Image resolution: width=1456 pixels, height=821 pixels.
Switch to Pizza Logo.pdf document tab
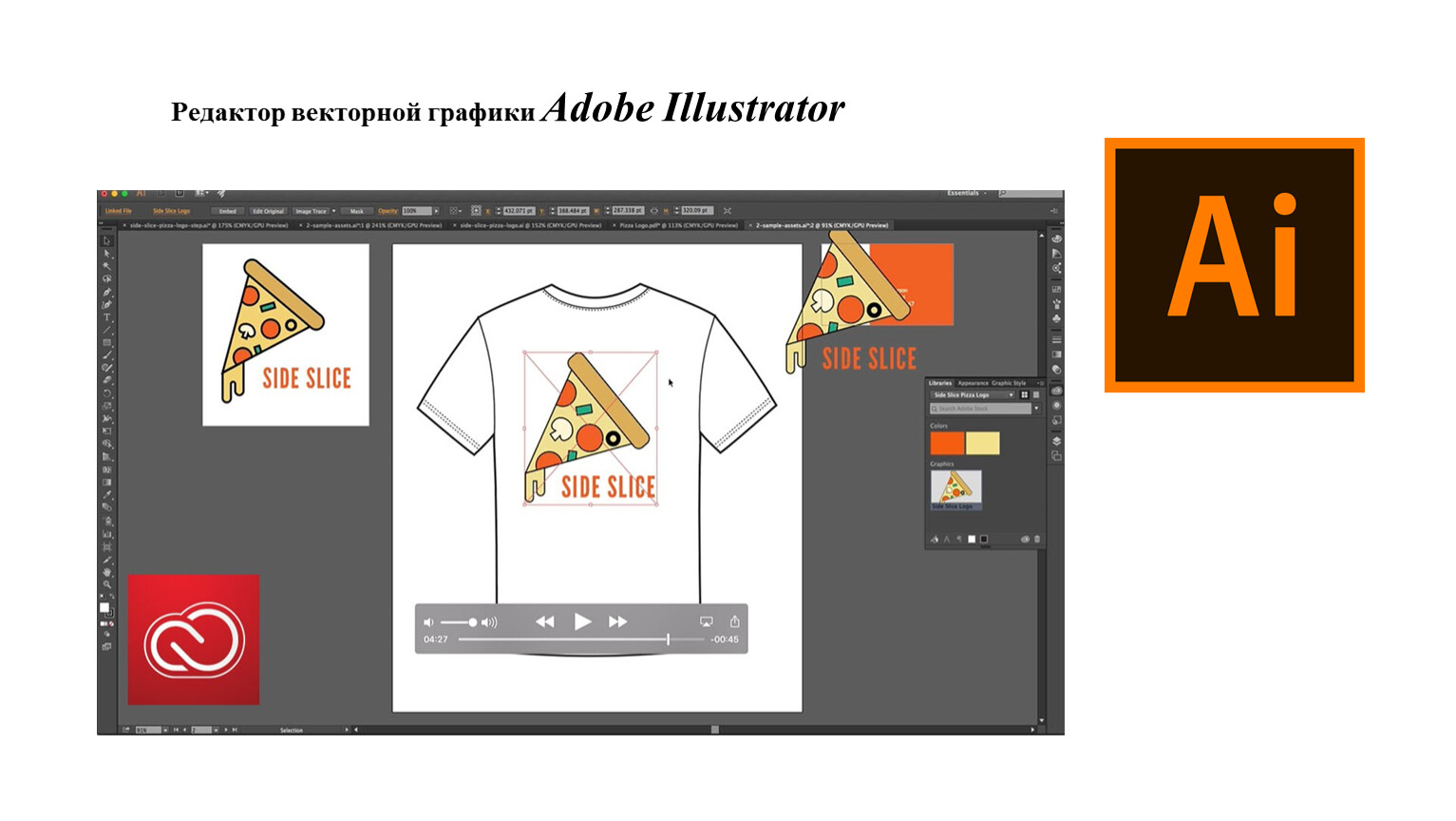pos(677,226)
